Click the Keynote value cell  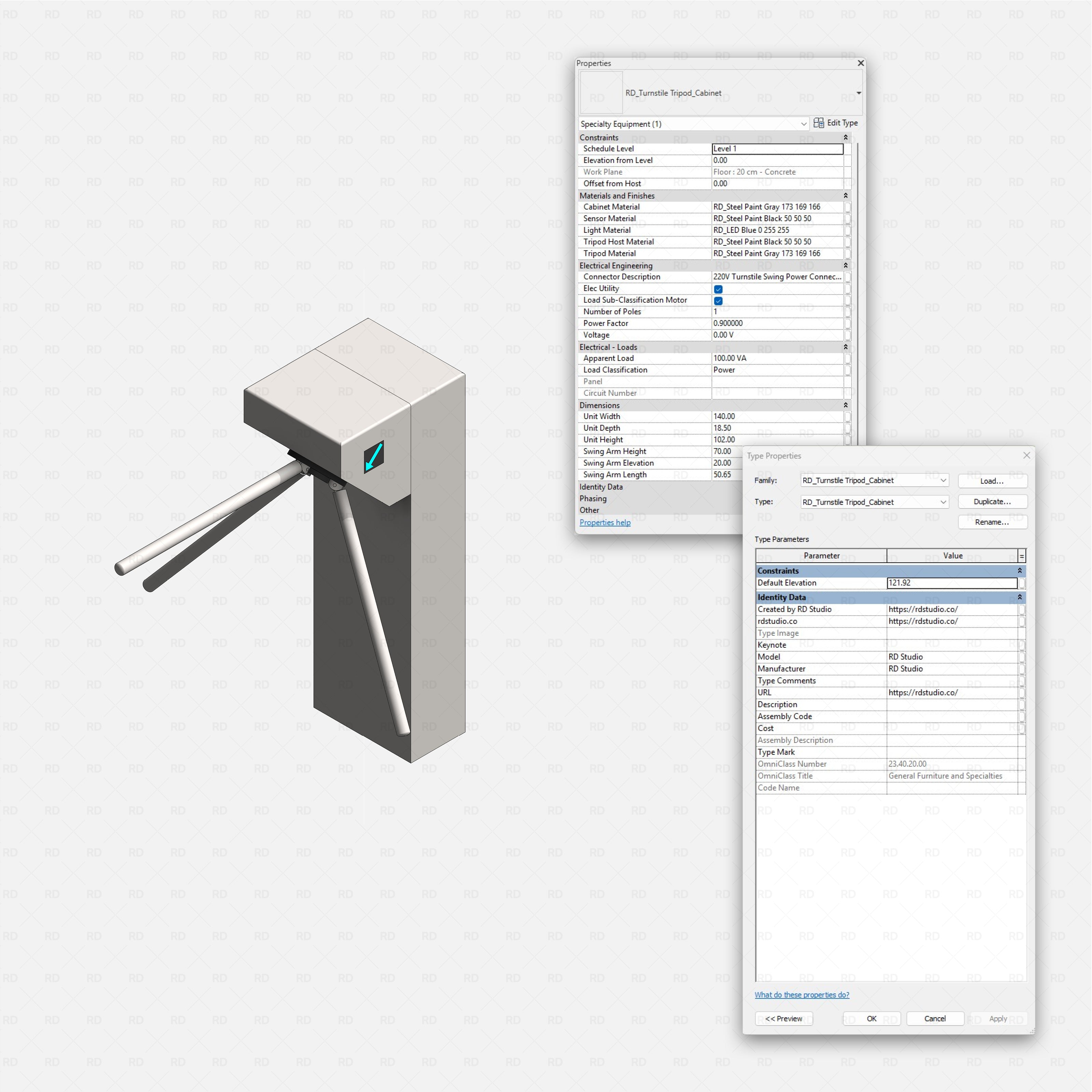pos(952,645)
